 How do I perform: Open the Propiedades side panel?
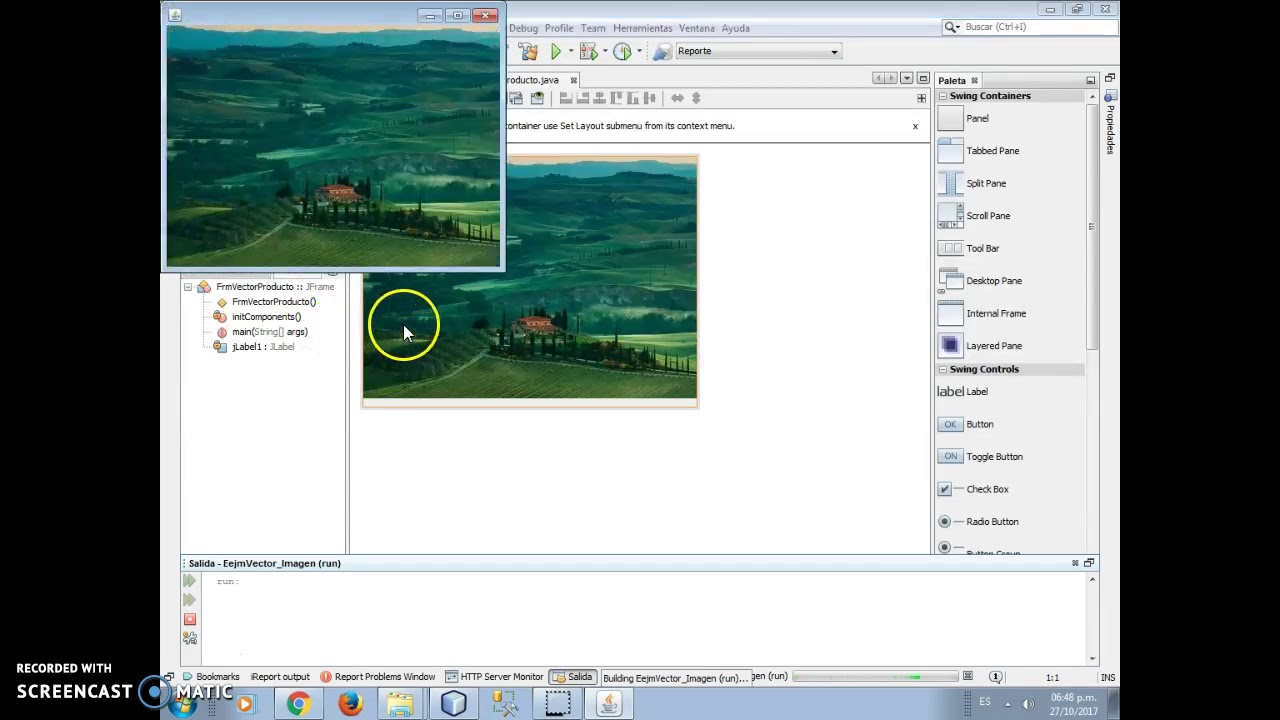[x=1109, y=122]
